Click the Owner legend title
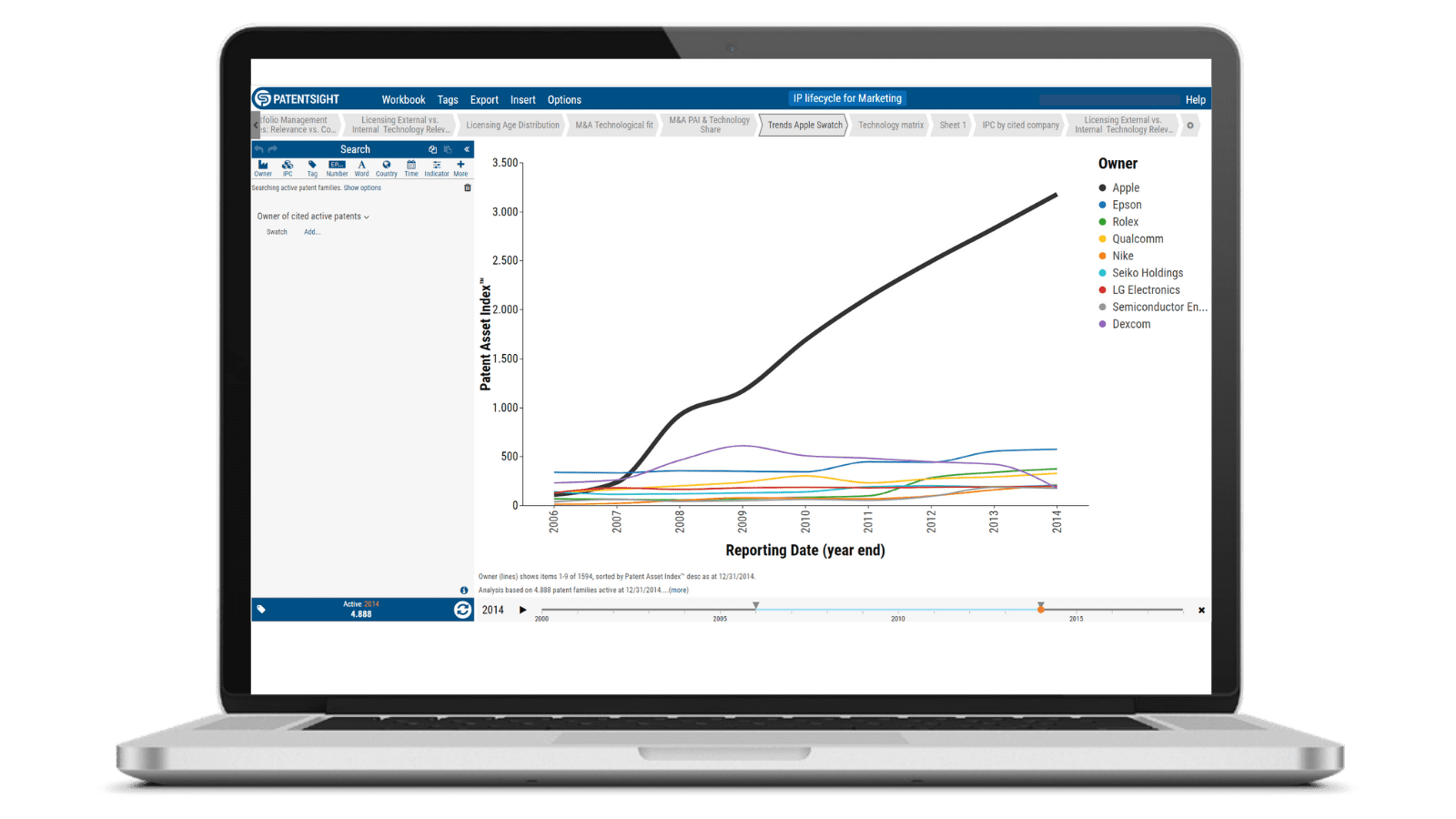The image size is (1456, 819). click(x=1117, y=164)
